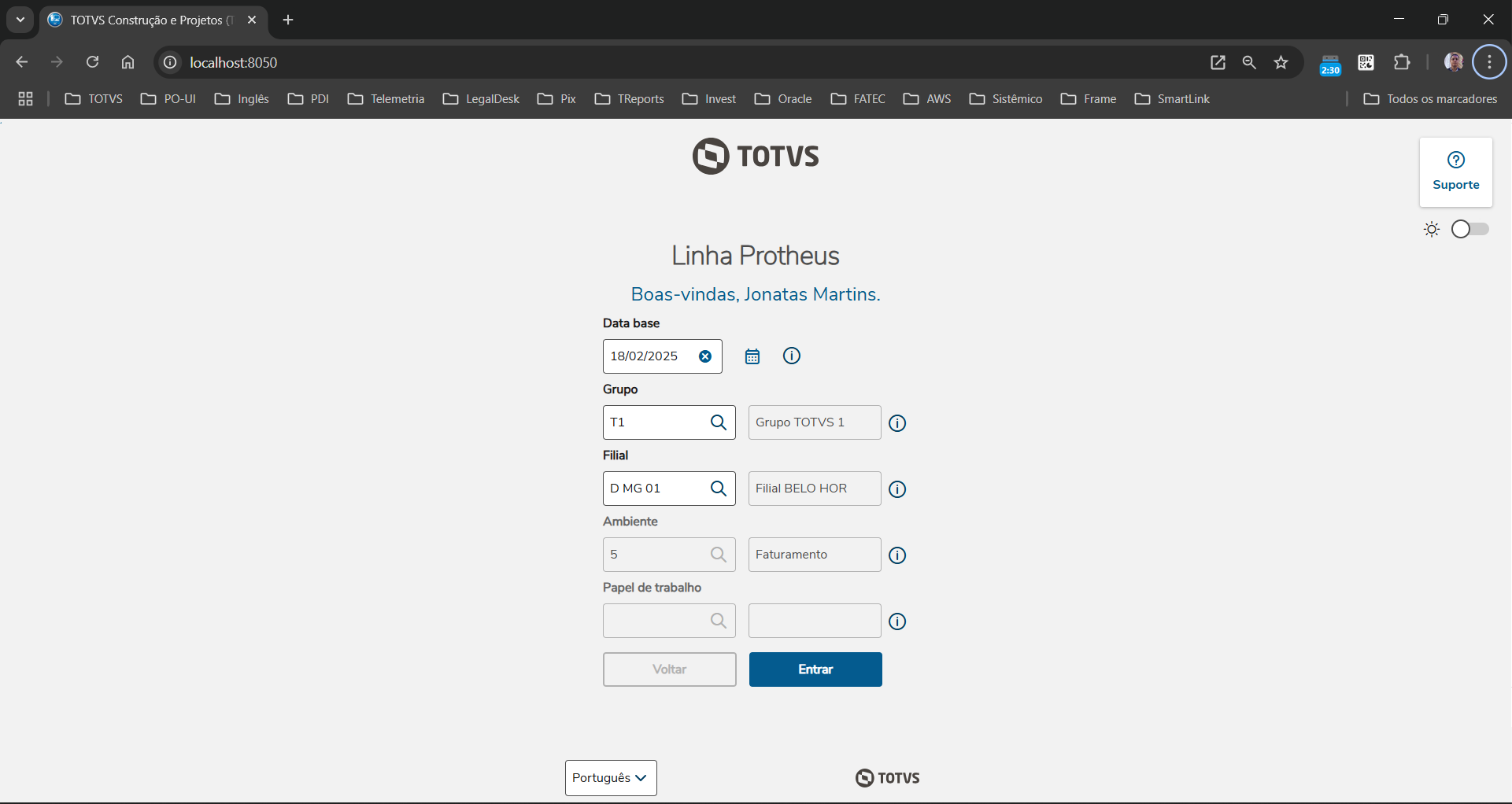Click the empty Papel de trabalho description field
1512x804 pixels.
[815, 621]
